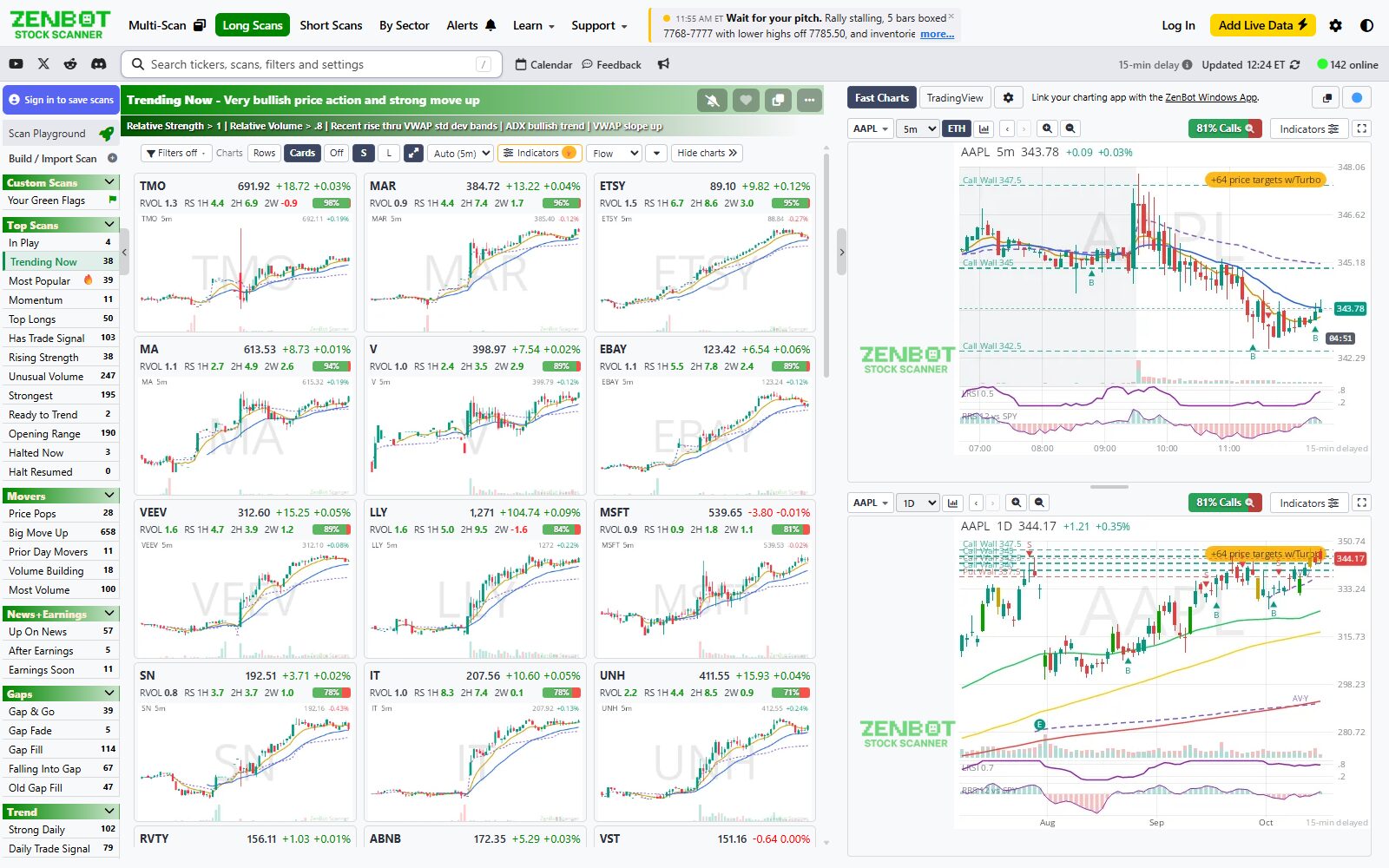Screen dimensions: 1389x868
Task: Open the 5m interval dropdown
Action: point(918,128)
